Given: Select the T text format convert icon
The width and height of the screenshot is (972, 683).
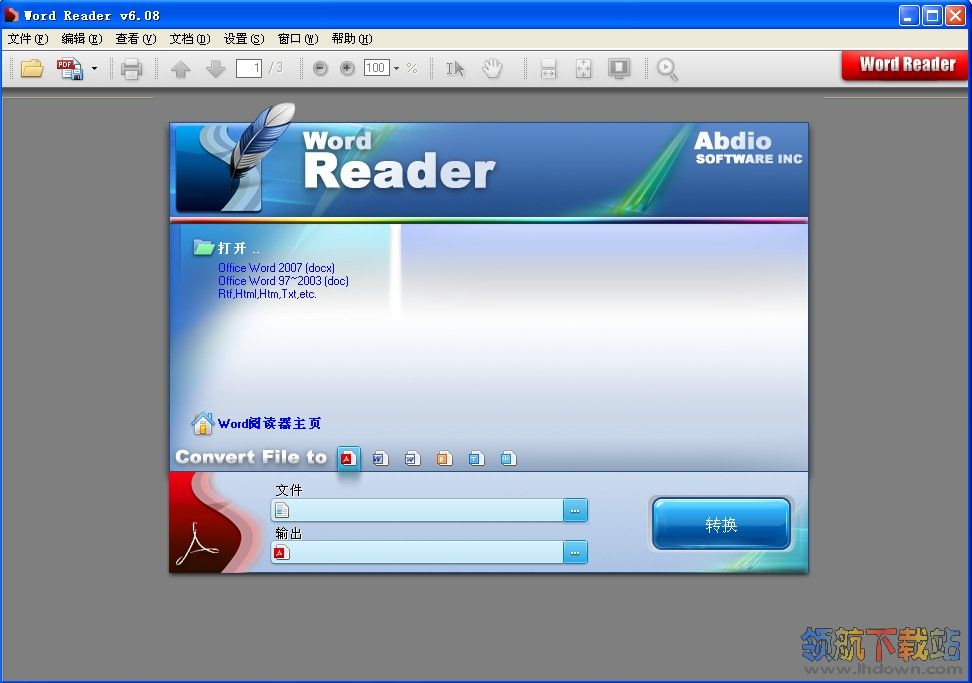Looking at the screenshot, I should 476,459.
